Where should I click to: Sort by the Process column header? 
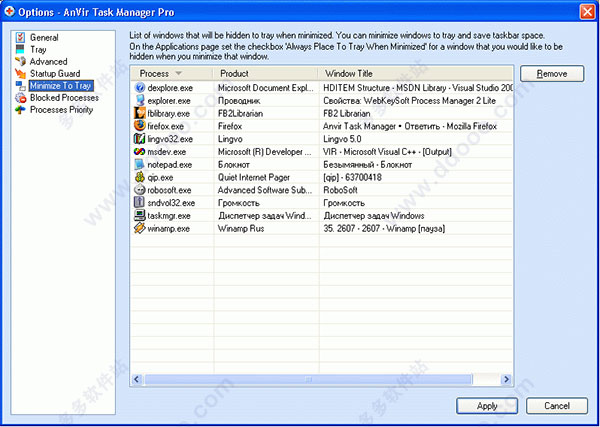[171, 73]
